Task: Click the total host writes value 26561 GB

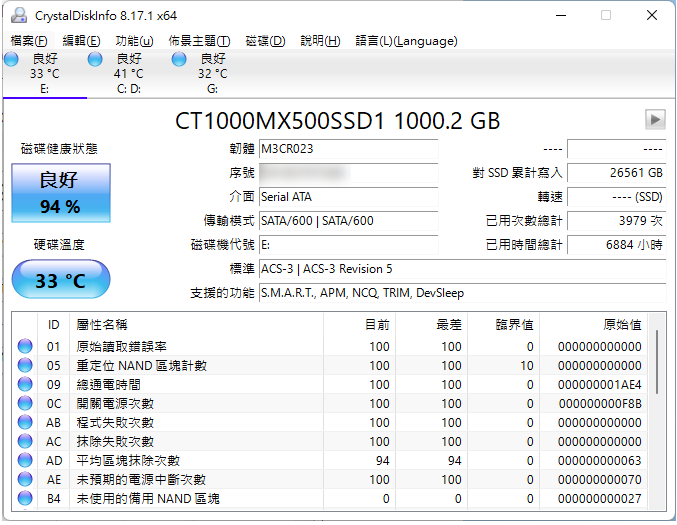Action: (617, 173)
